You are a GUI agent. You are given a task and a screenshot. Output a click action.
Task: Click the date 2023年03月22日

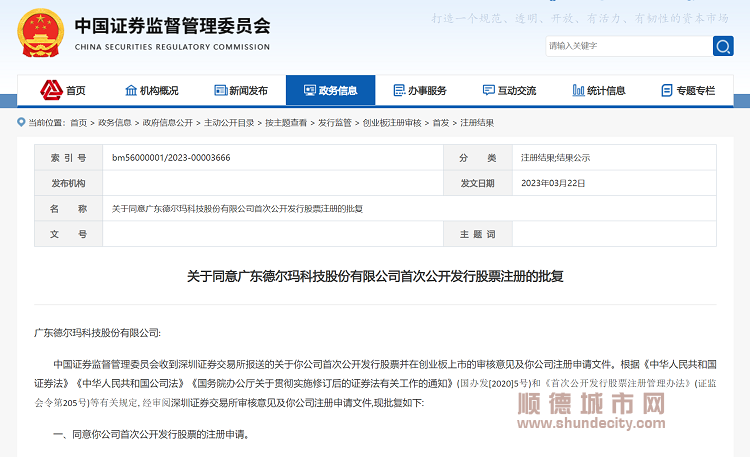[x=553, y=183]
